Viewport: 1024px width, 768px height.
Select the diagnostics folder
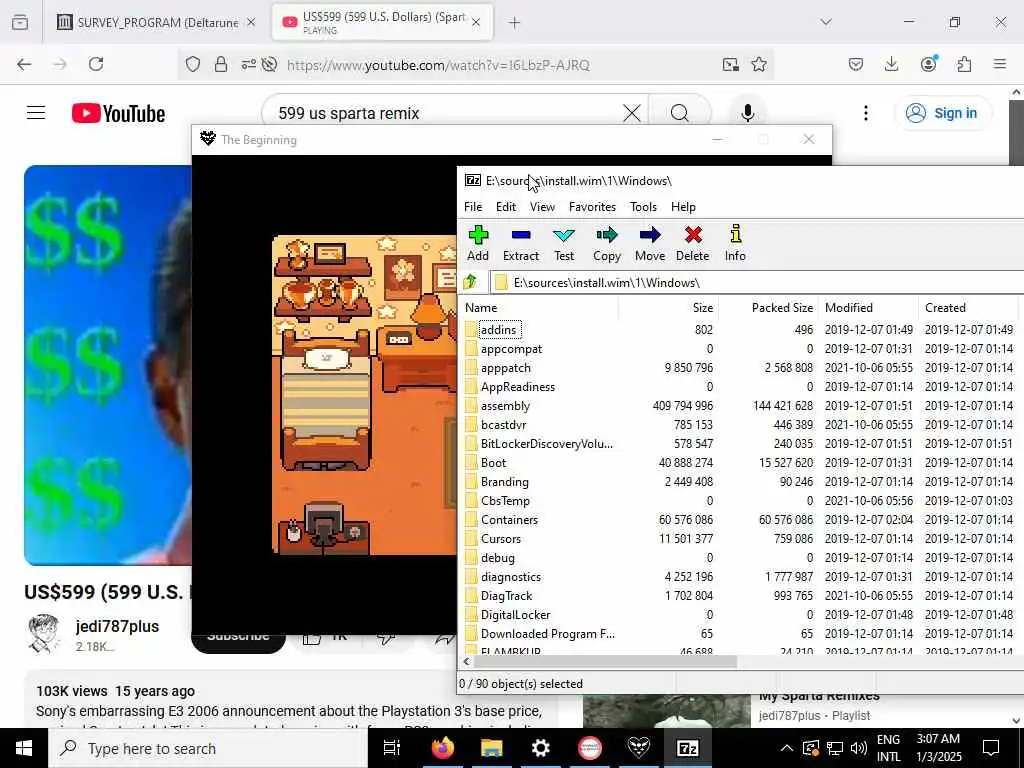coord(510,576)
